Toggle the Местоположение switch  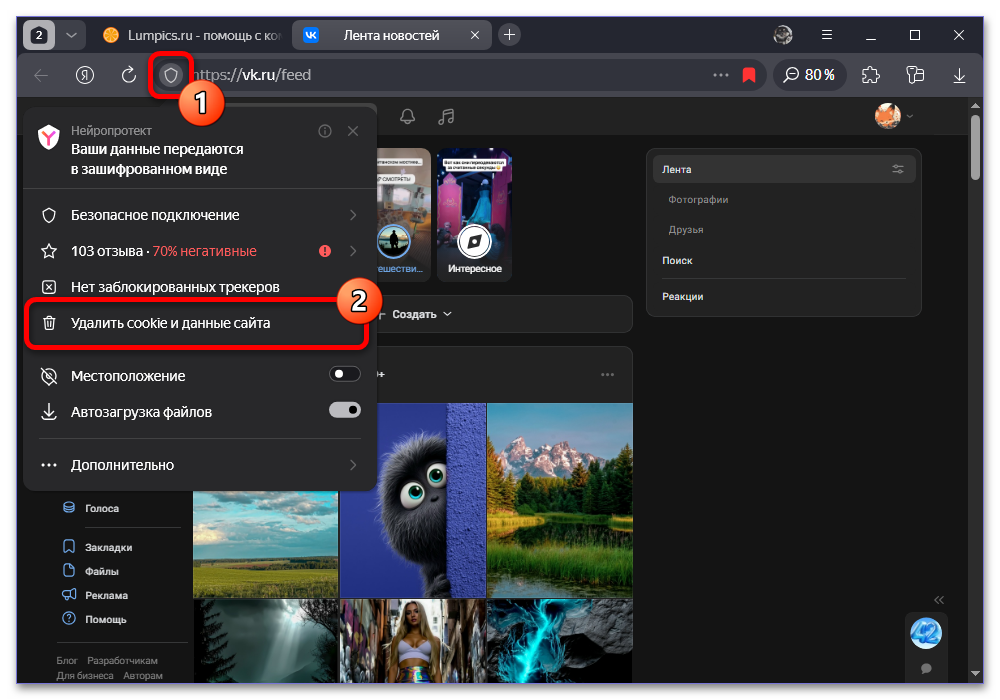click(344, 374)
